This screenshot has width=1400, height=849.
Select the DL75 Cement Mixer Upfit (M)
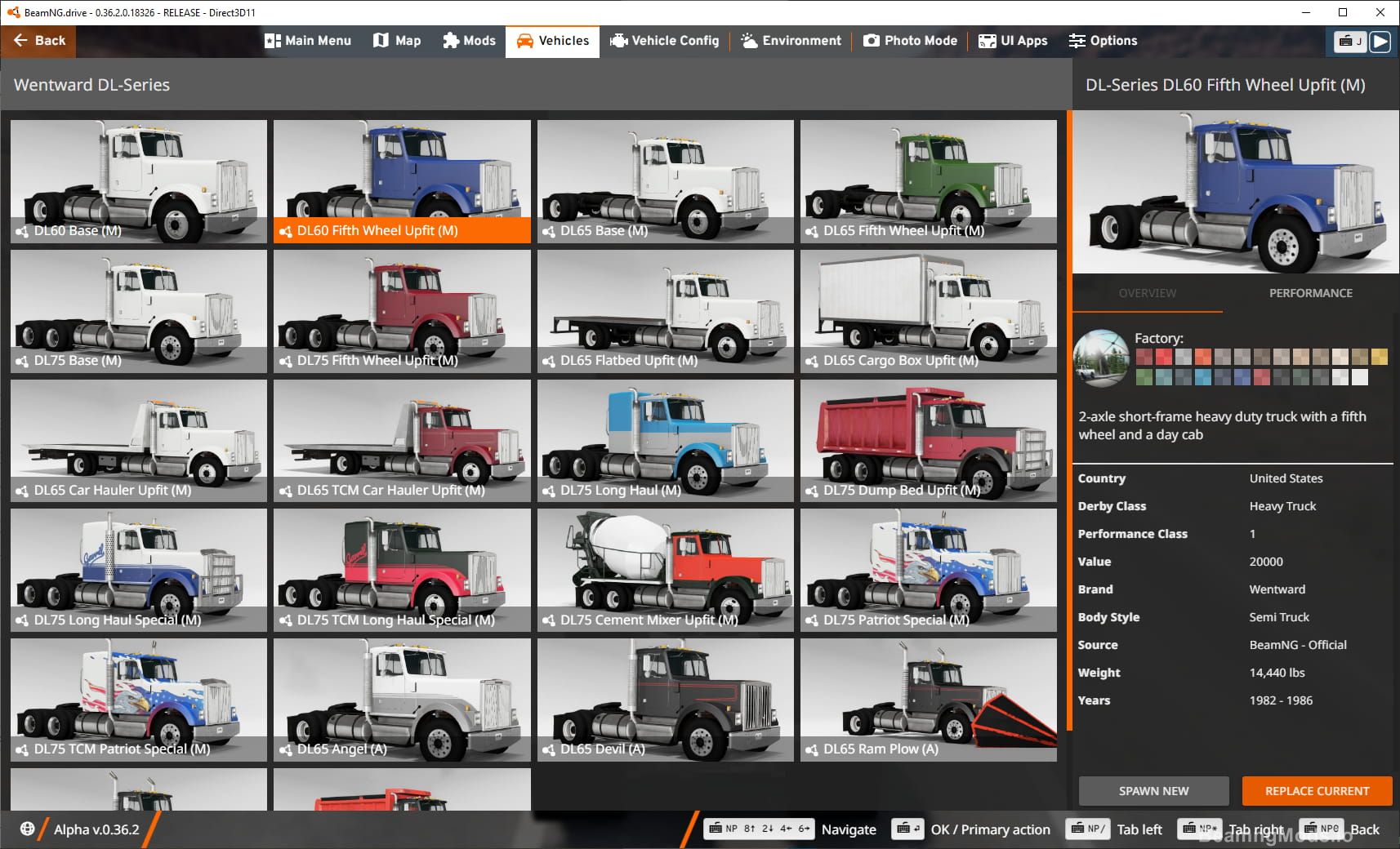[665, 570]
